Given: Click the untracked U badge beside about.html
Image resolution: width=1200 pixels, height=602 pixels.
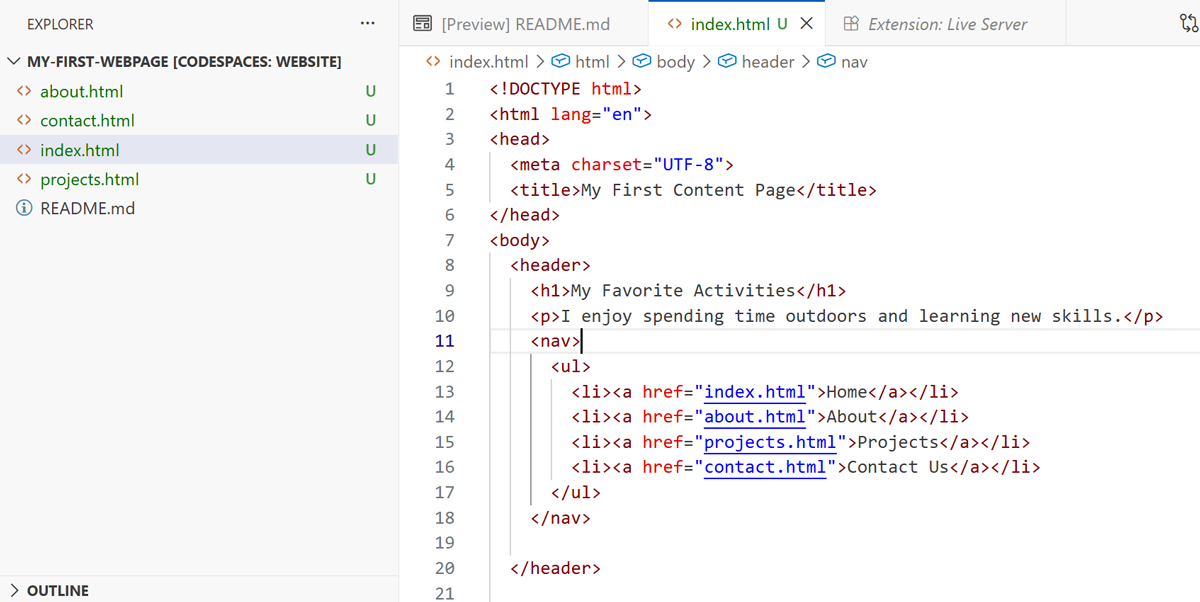Looking at the screenshot, I should [371, 91].
